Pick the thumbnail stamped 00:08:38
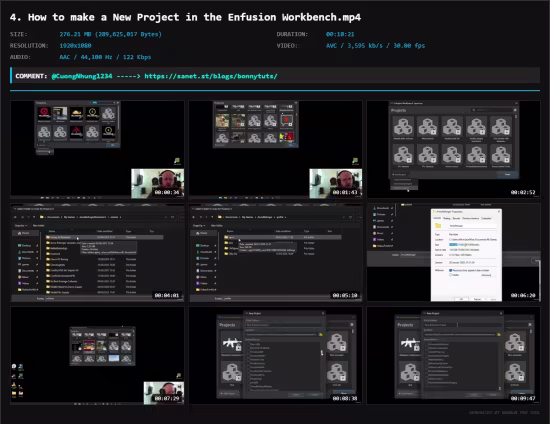Screen dimensions: 550x424 pyautogui.click(x=275, y=356)
